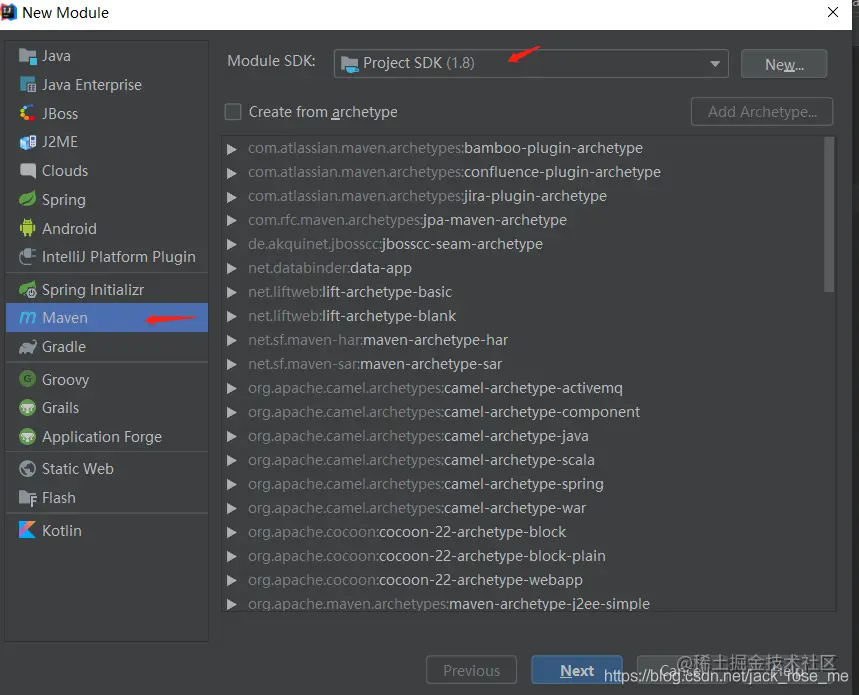Select the Java module type icon
This screenshot has width=859, height=695.
click(x=27, y=56)
